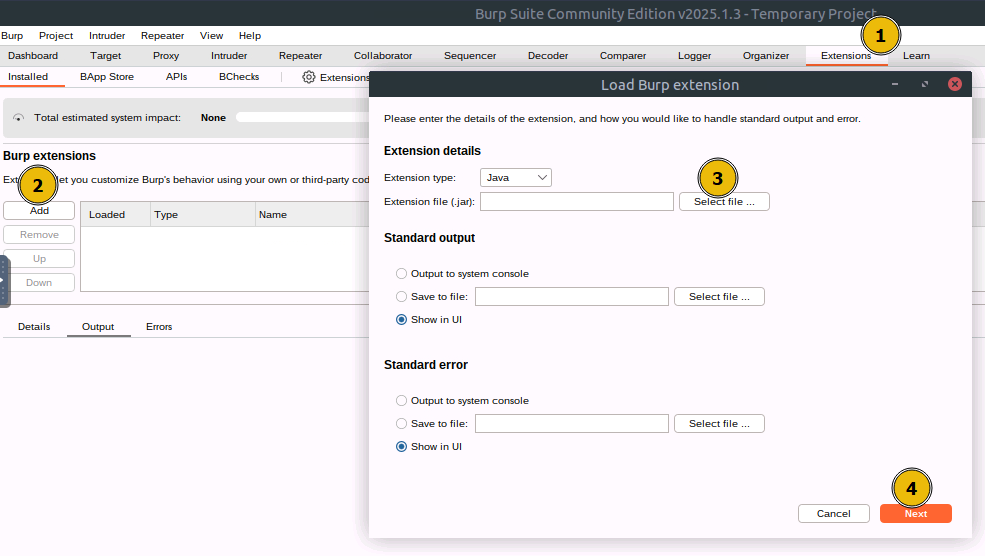This screenshot has width=985, height=556.
Task: Open the Burp menu
Action: tap(12, 36)
